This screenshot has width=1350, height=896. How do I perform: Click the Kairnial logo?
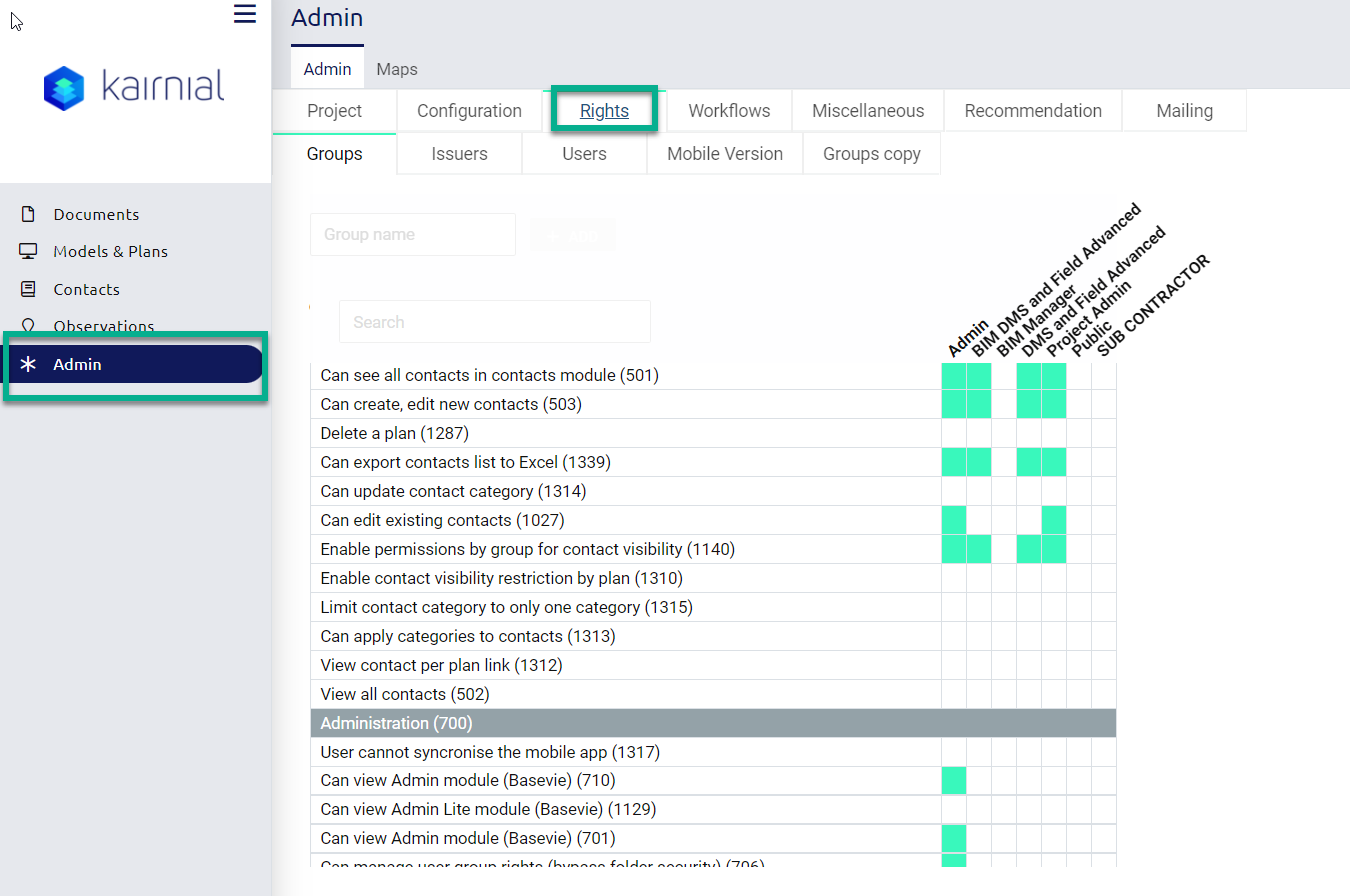134,87
